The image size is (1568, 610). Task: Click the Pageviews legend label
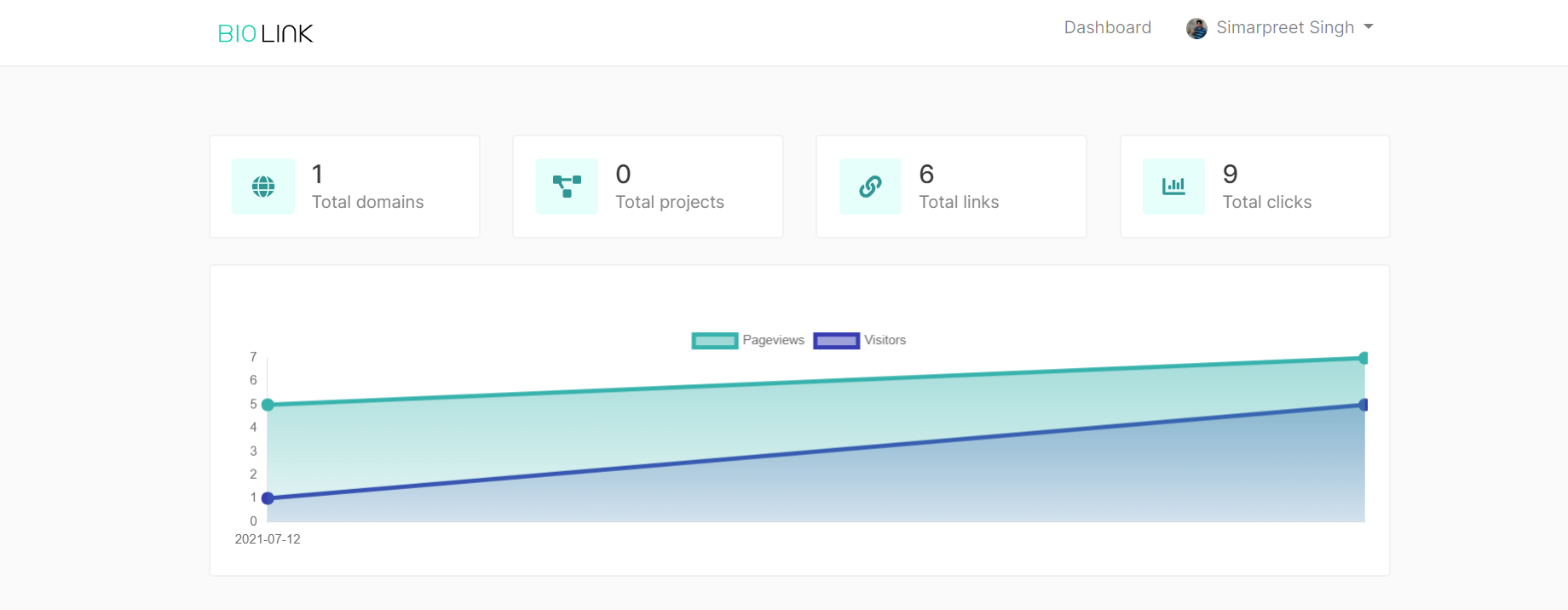[773, 340]
